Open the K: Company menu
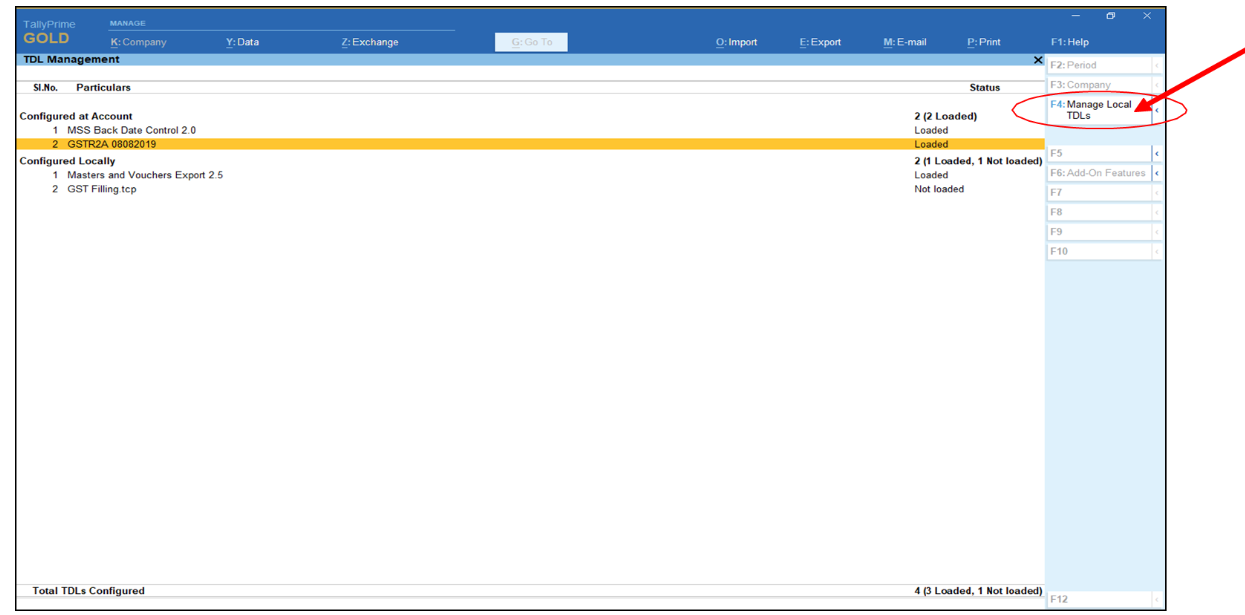Viewport: 1245px width, 615px height. tap(138, 42)
